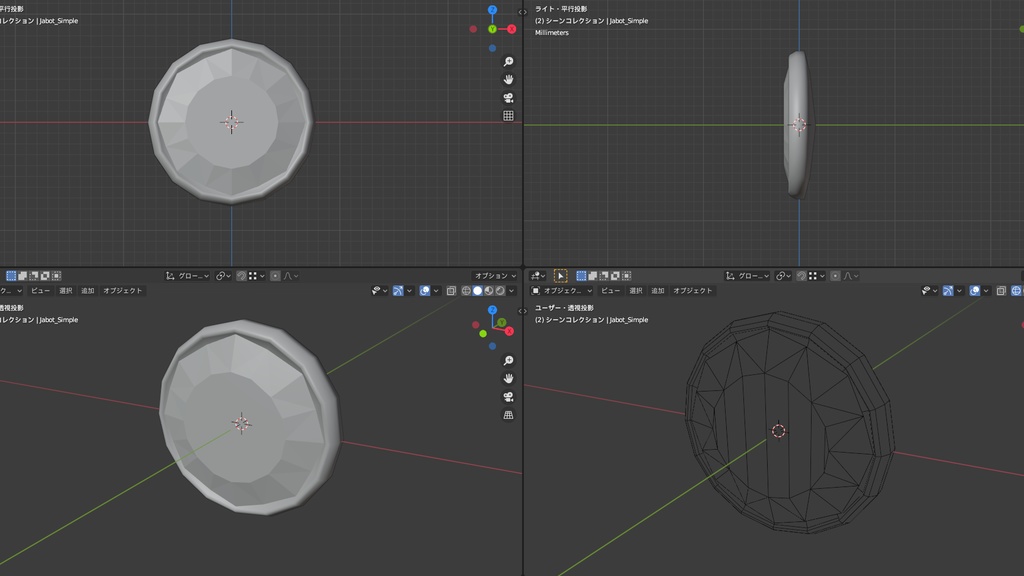This screenshot has height=576, width=1024.
Task: Open ビュー menu in solid viewport header
Action: point(40,291)
